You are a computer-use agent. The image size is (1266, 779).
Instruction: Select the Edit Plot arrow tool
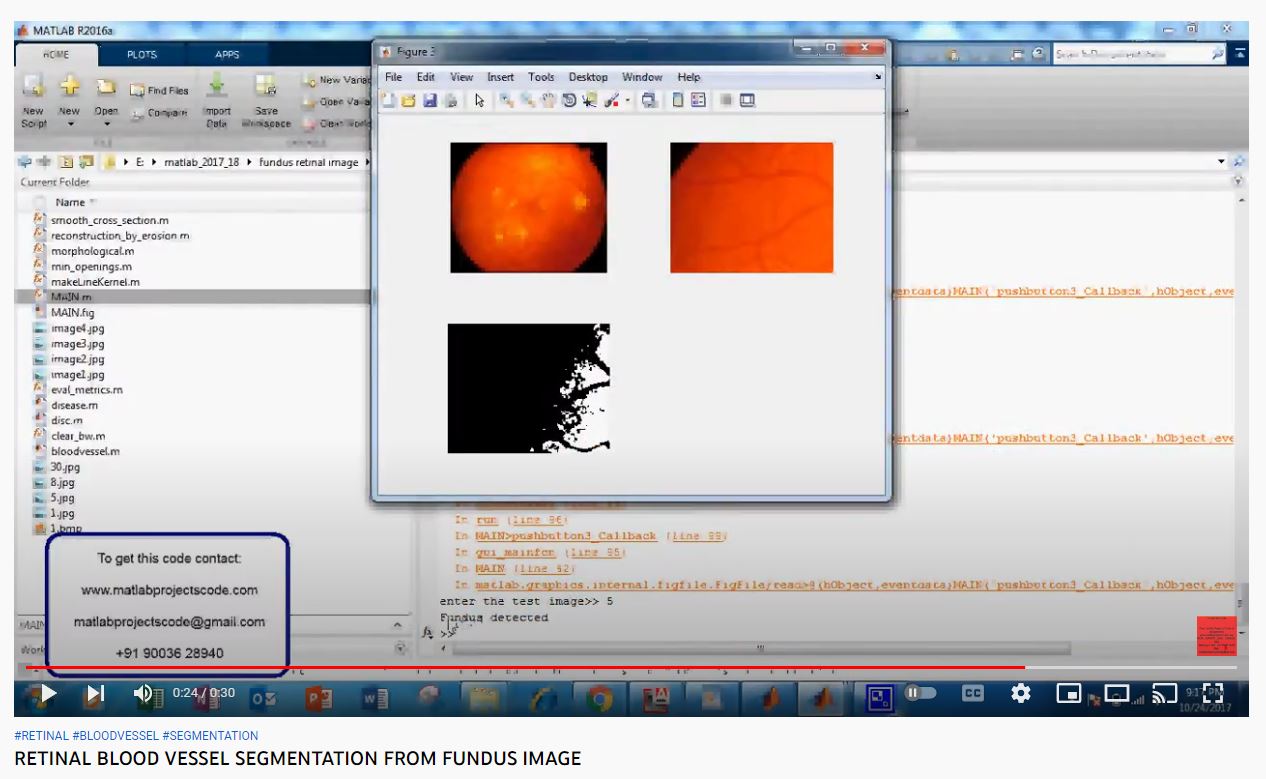coord(480,100)
